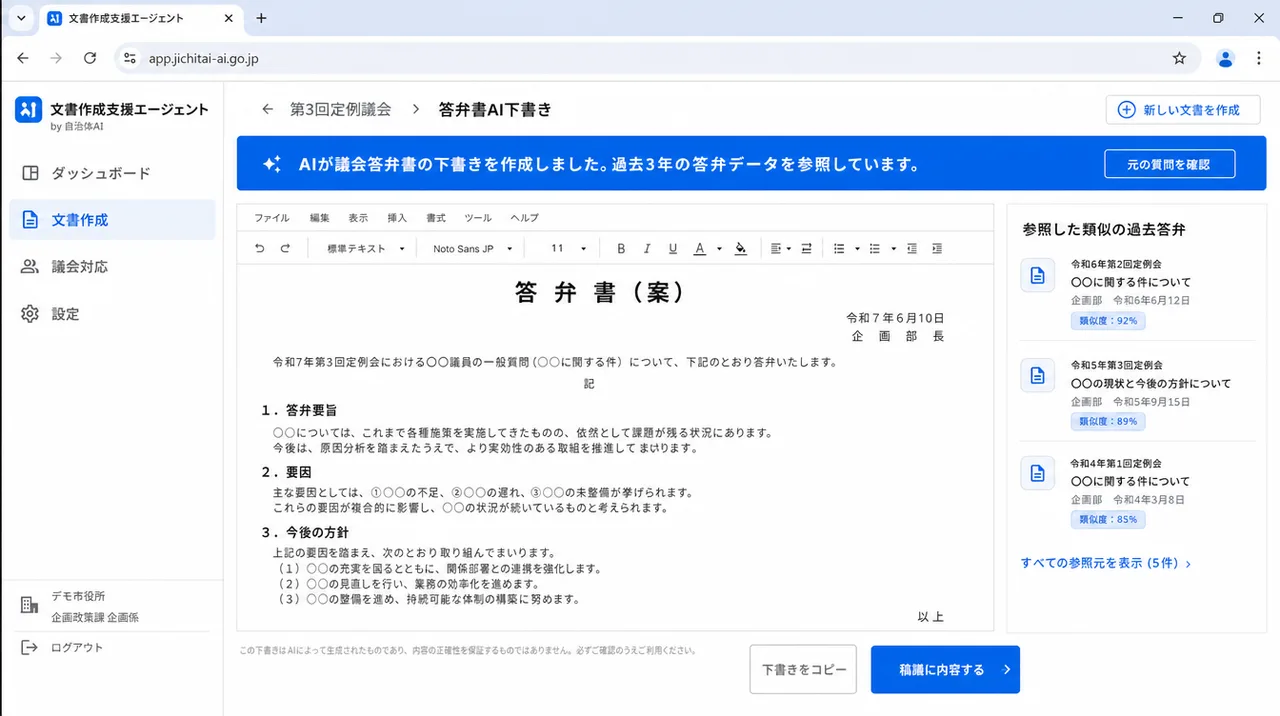Open 令和5年第3回定例会 document icon
Image resolution: width=1280 pixels, height=716 pixels.
click(x=1038, y=375)
